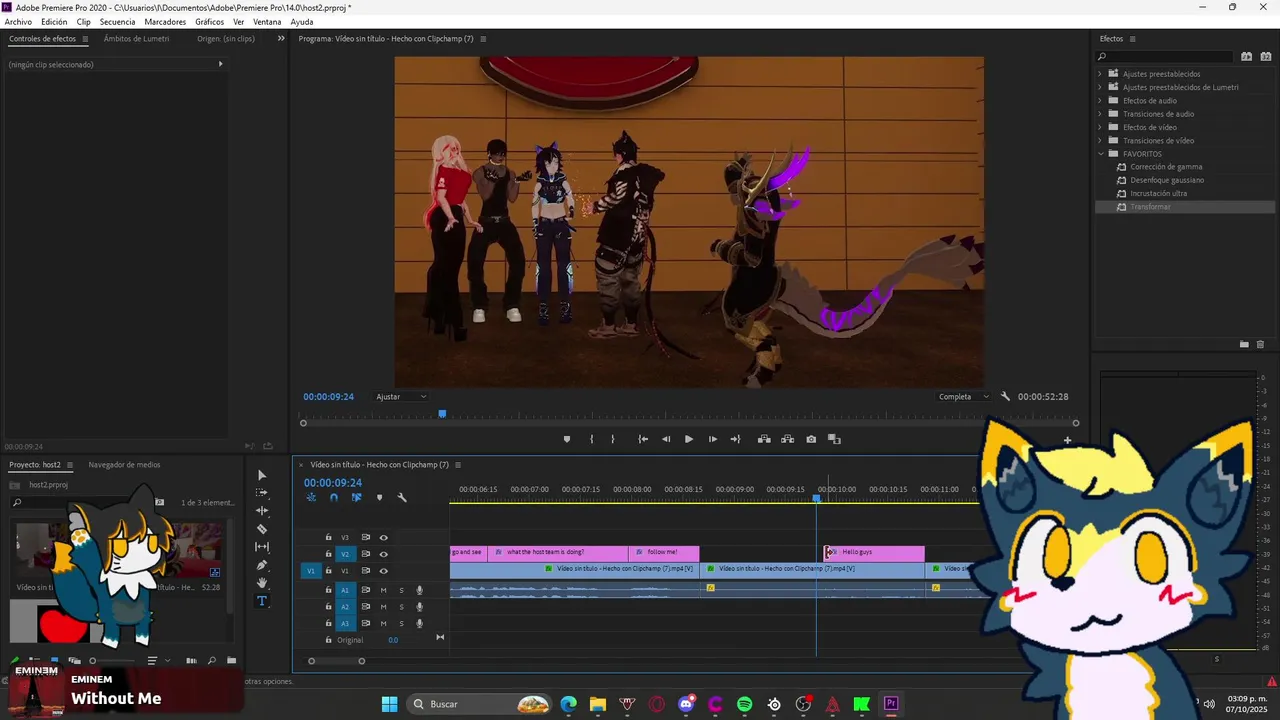
Task: Expand the Efectos de vídeo folder
Action: click(1100, 127)
